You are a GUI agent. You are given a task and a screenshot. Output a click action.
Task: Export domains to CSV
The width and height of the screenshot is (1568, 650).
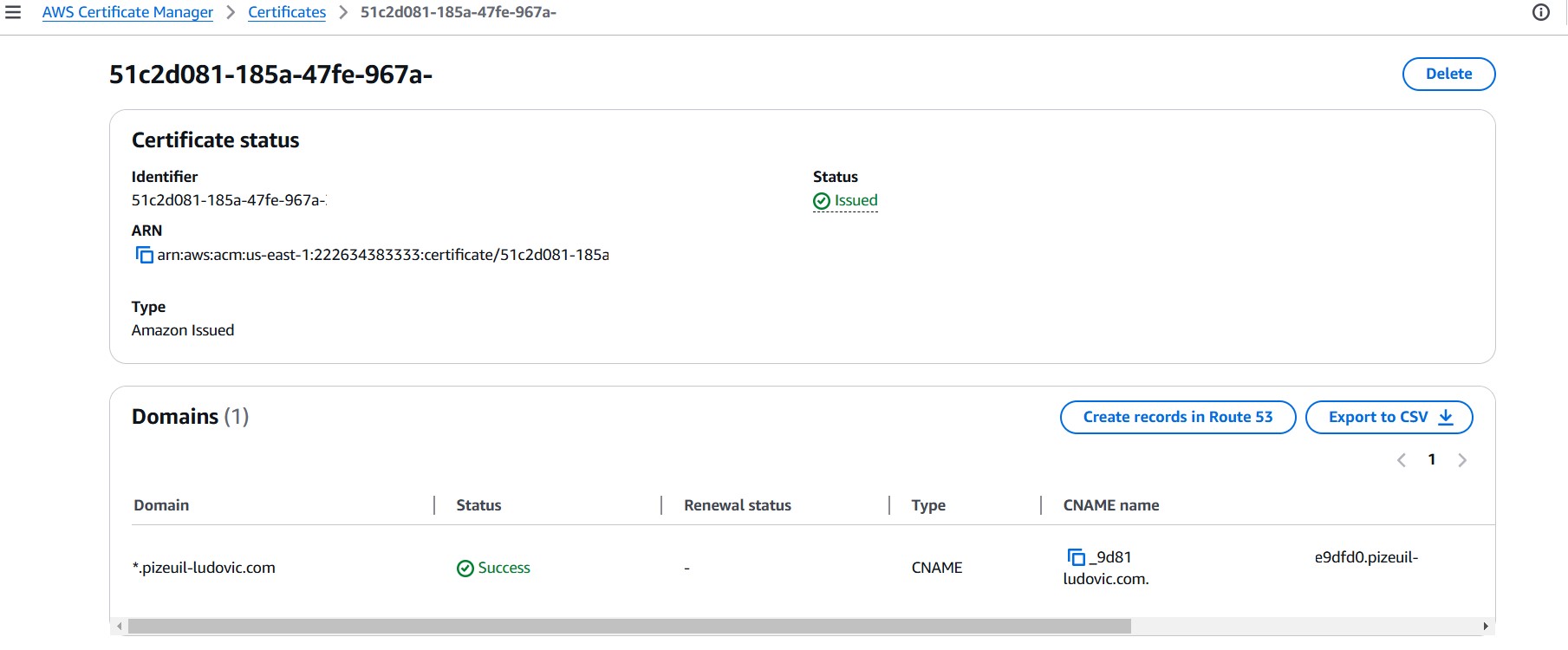(x=1389, y=417)
